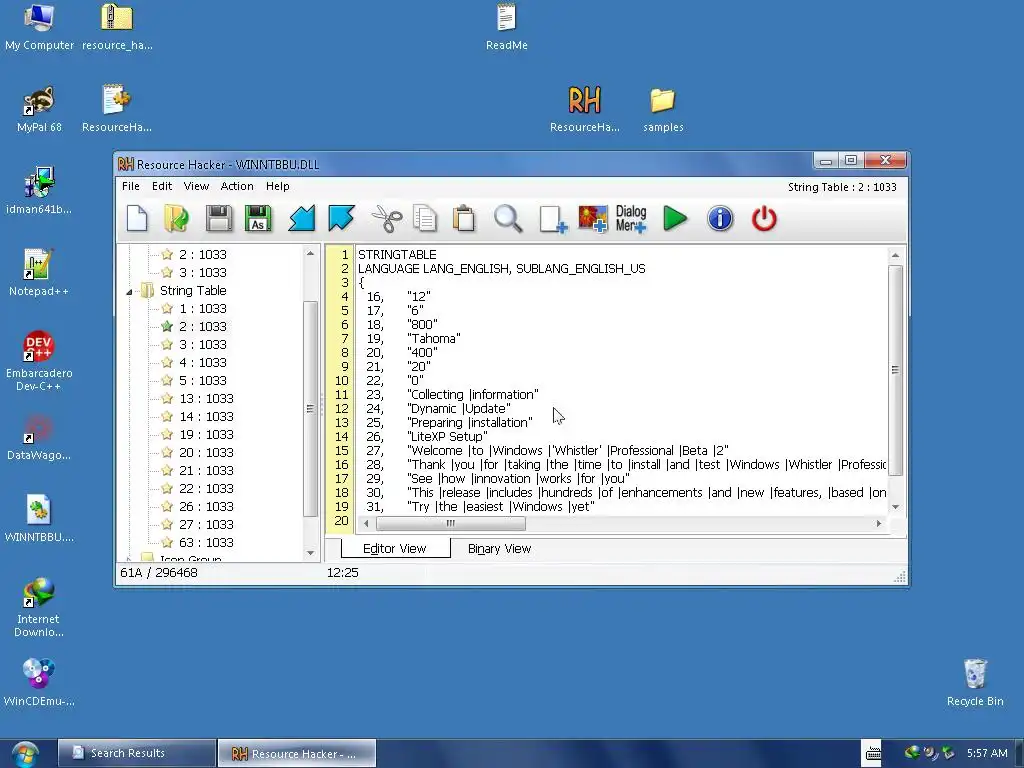Expand the Icon Group tree node
Viewport: 1024px width, 768px height.
point(129,559)
